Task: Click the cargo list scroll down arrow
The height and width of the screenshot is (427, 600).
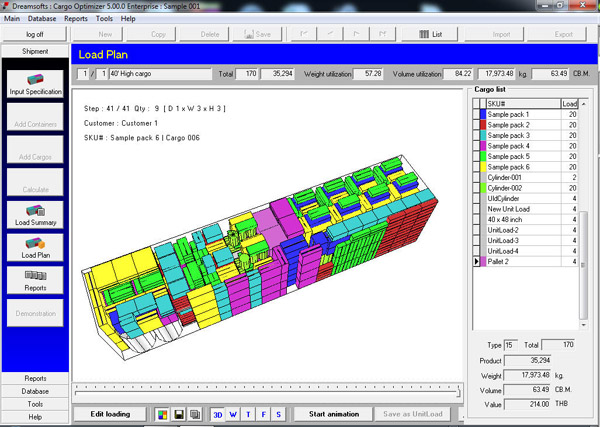Action: (584, 325)
